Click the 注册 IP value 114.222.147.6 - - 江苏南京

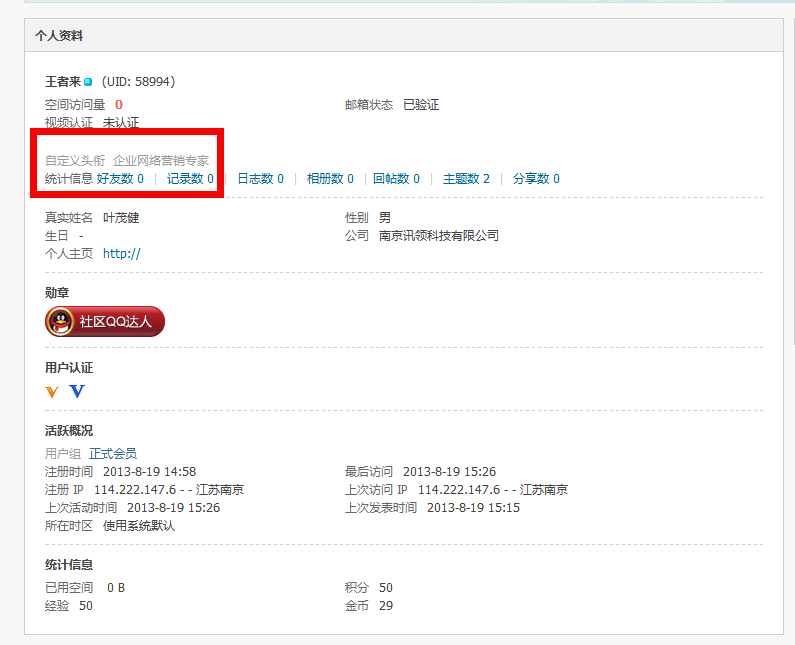(169, 490)
